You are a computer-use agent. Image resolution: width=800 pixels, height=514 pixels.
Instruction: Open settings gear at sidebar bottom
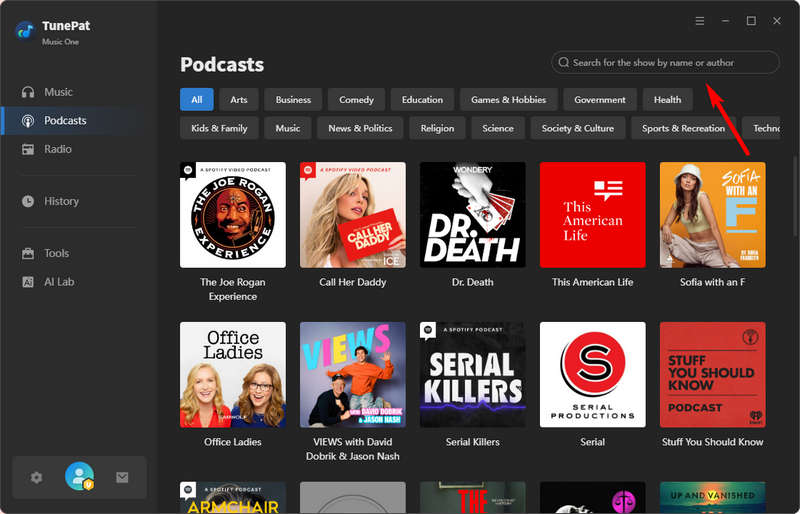pos(36,478)
